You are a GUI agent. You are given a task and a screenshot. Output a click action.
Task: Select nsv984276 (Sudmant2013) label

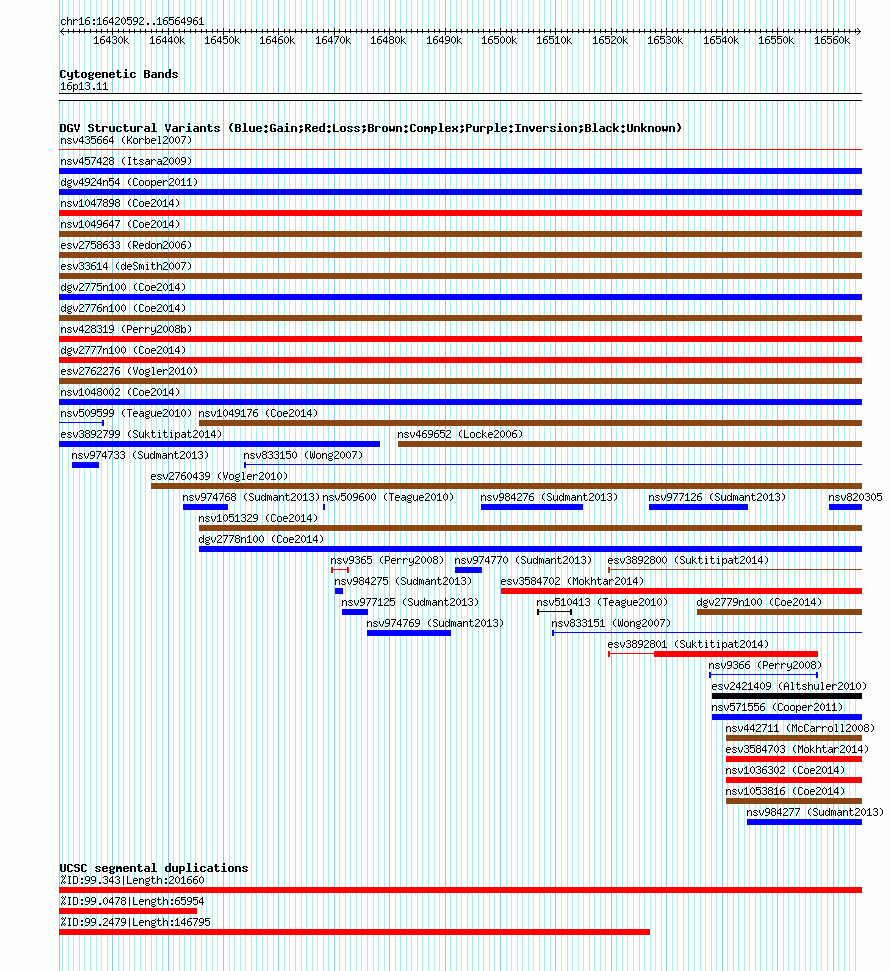coord(549,498)
